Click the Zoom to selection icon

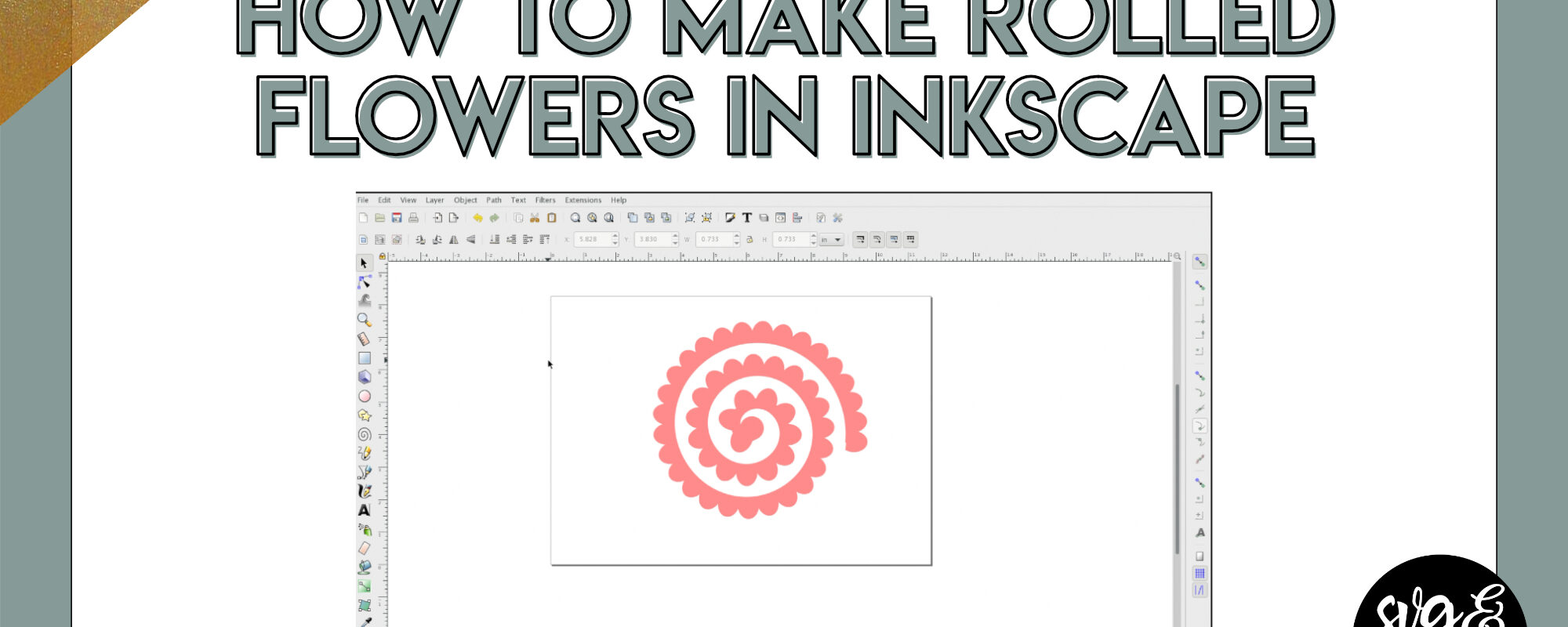[x=575, y=218]
